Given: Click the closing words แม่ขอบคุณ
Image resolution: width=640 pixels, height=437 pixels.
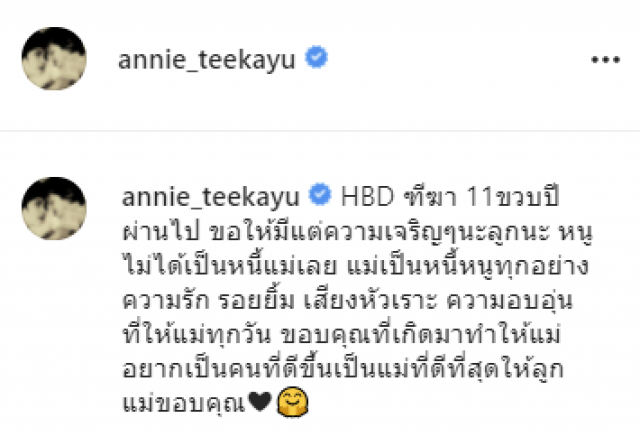Looking at the screenshot, I should click(183, 403).
